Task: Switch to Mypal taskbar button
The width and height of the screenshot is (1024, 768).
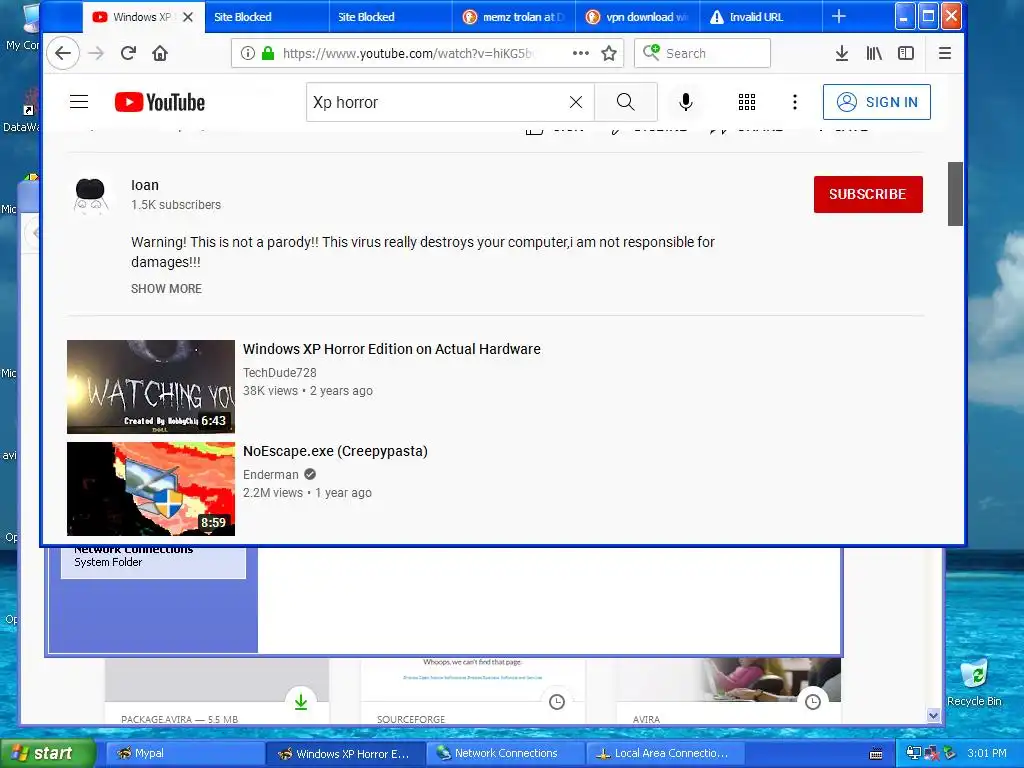Action: coord(185,754)
